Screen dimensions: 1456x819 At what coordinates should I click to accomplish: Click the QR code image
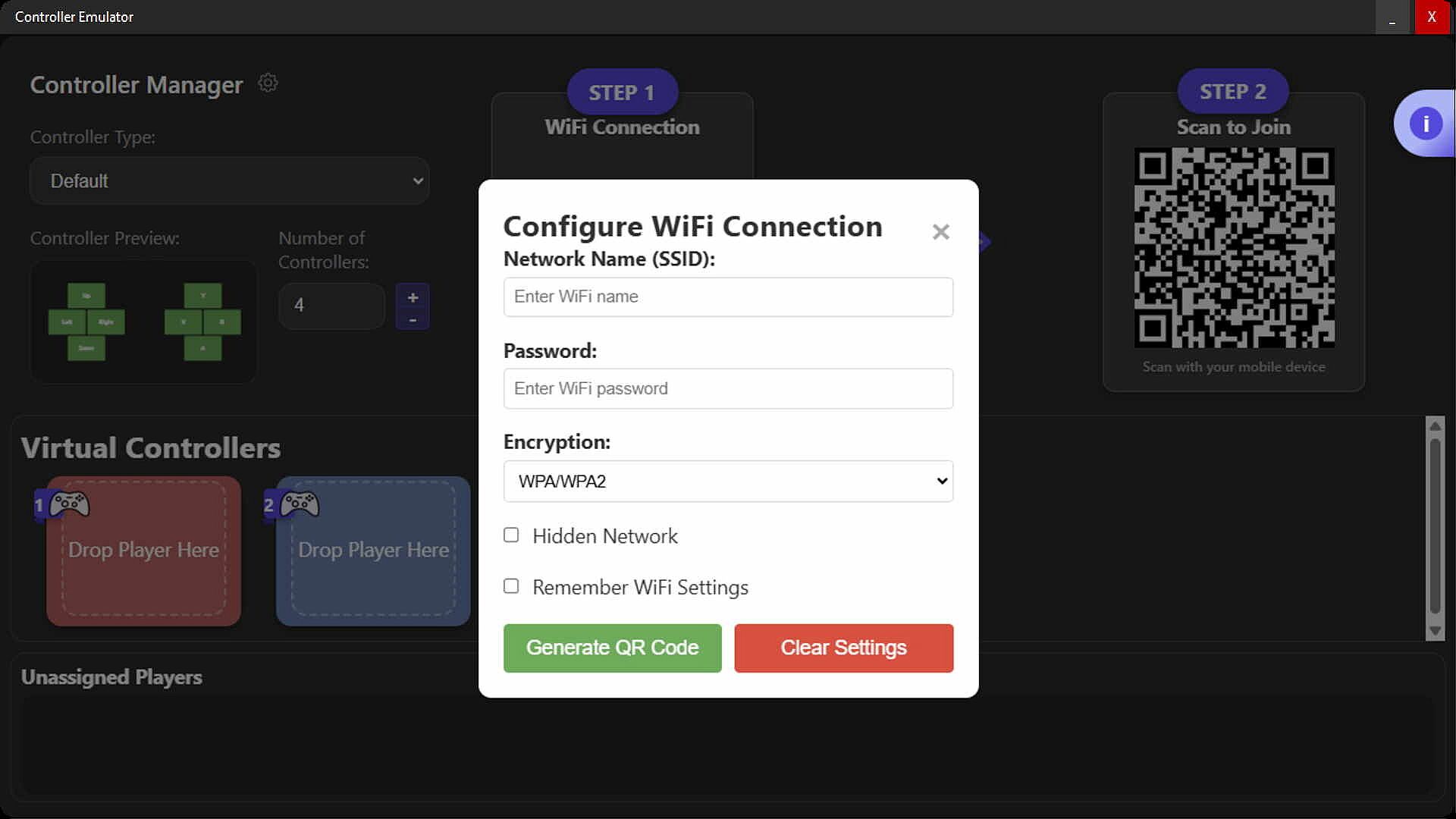click(x=1234, y=248)
